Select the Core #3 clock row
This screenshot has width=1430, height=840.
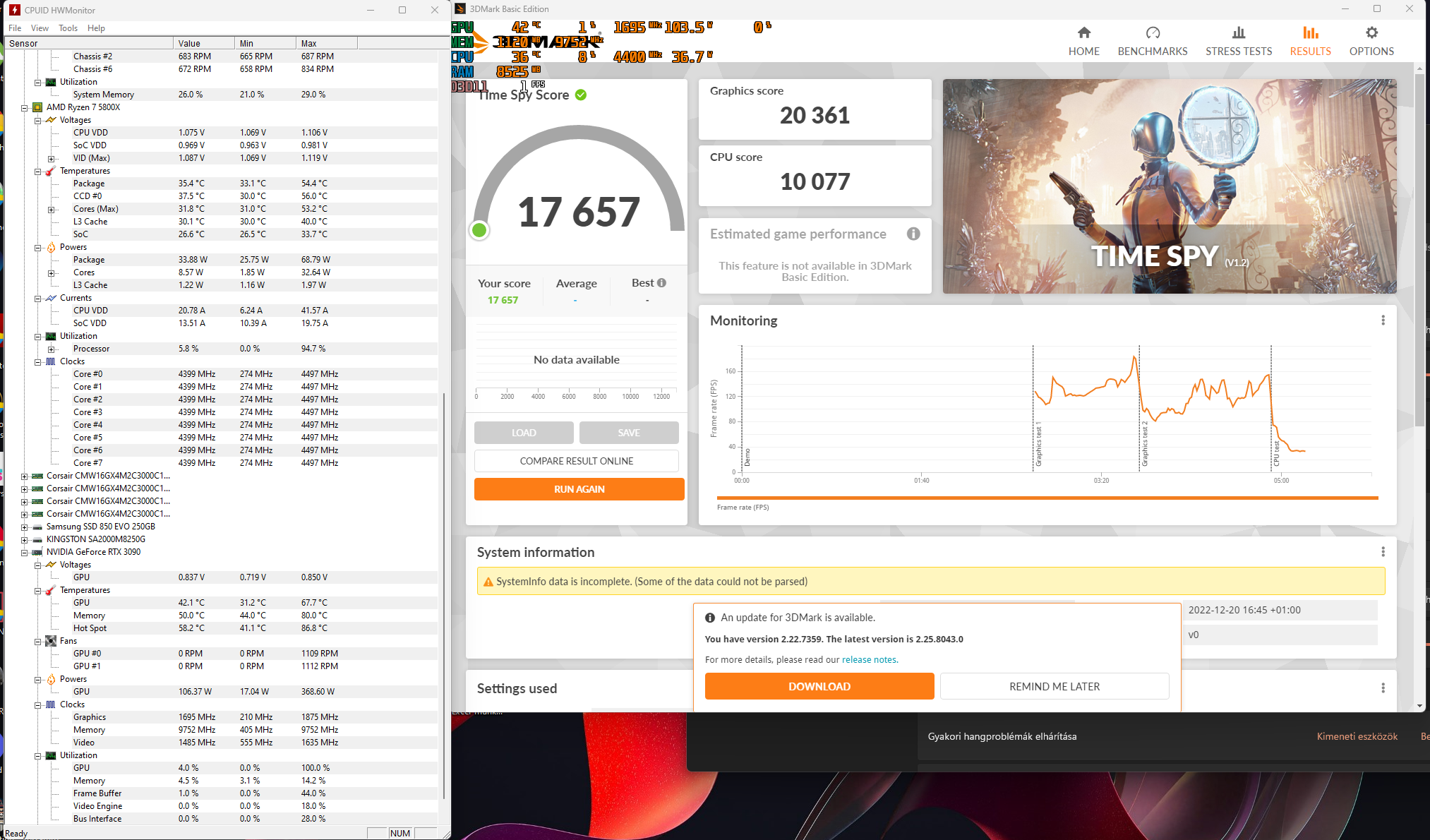(x=221, y=412)
